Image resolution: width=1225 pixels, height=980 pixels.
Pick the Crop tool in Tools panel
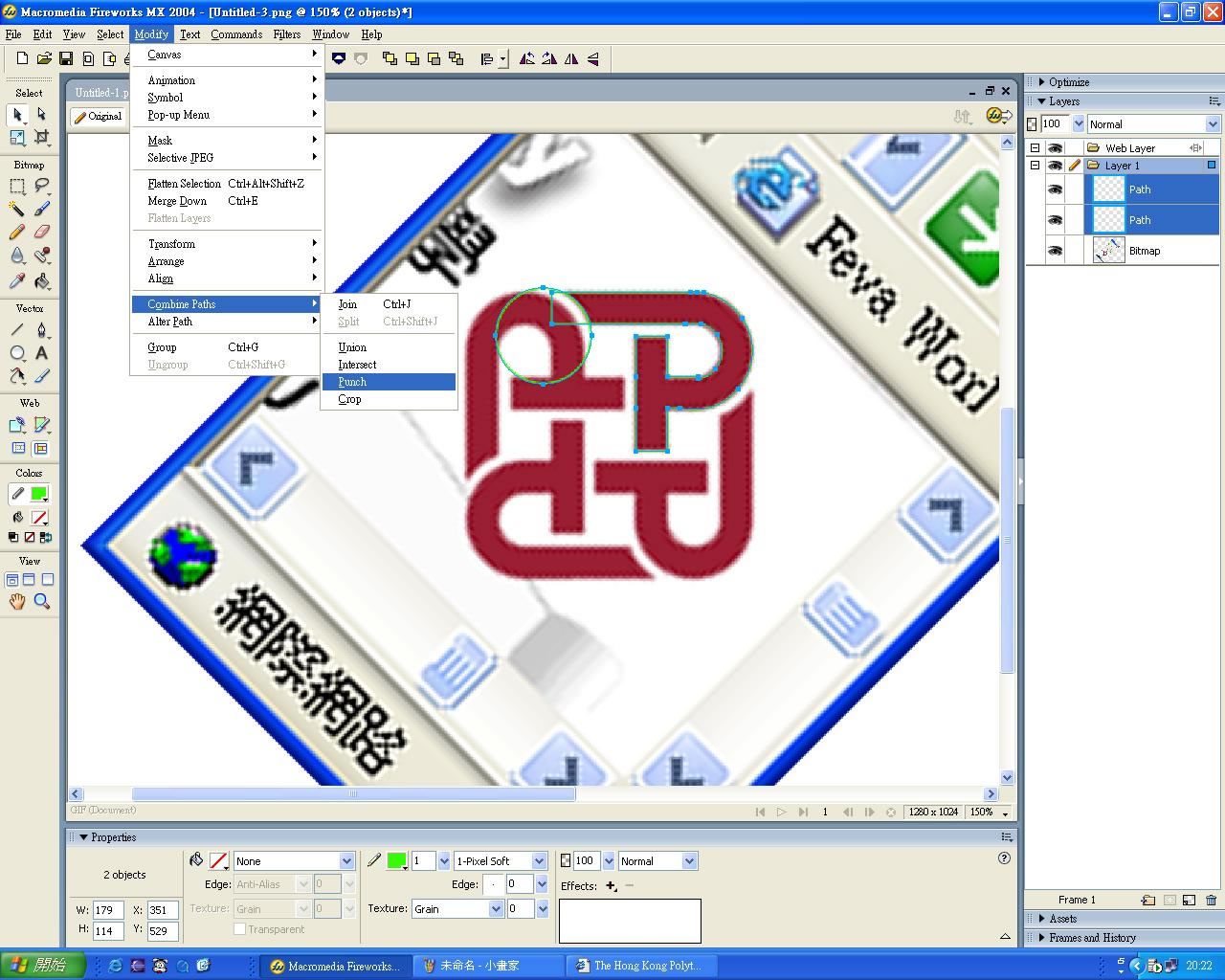[x=41, y=137]
